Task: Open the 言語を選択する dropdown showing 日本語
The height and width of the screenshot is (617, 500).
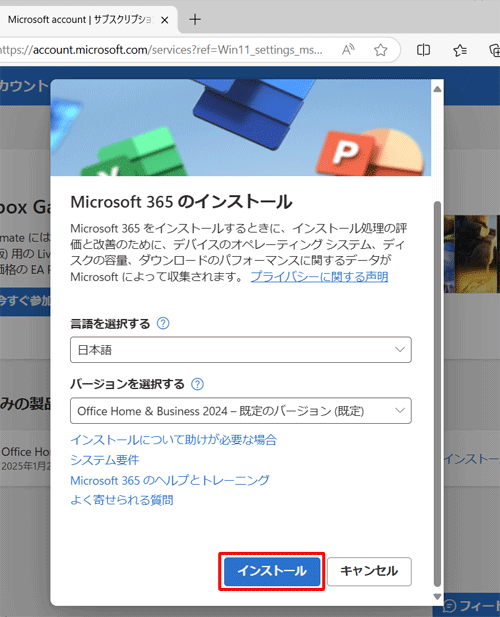Action: (241, 349)
